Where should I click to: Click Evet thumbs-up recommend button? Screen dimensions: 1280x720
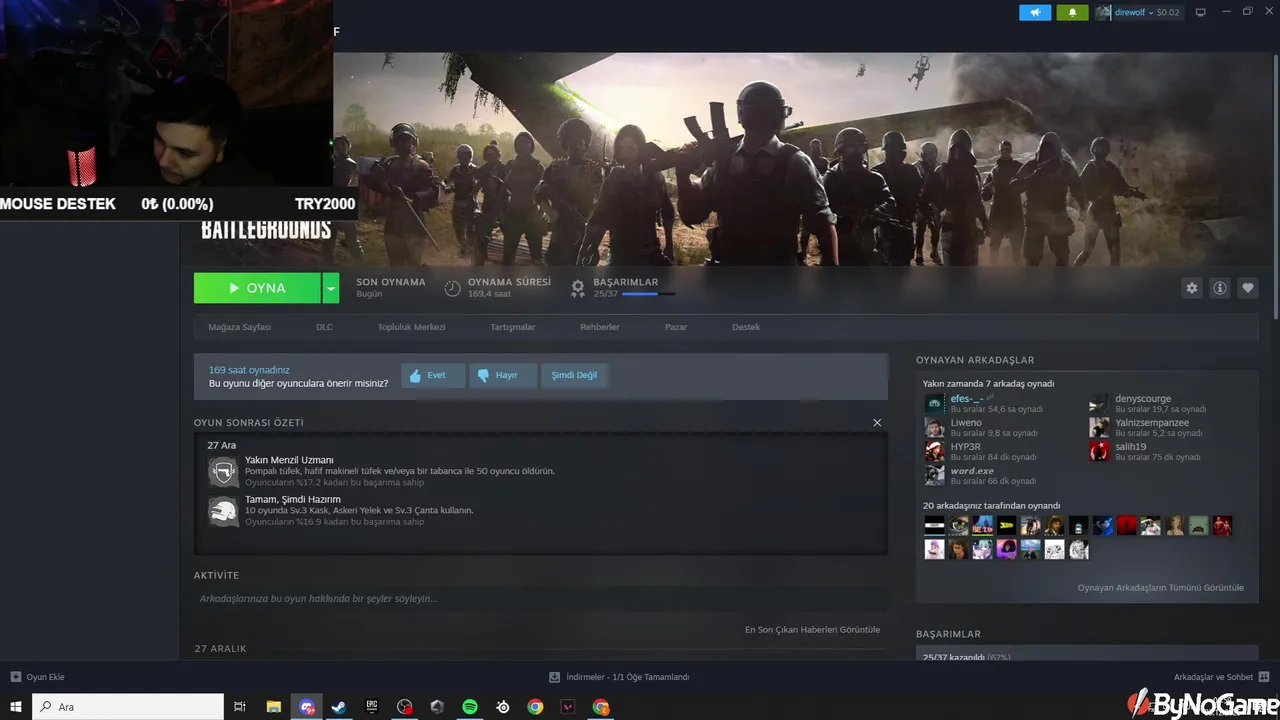[434, 375]
